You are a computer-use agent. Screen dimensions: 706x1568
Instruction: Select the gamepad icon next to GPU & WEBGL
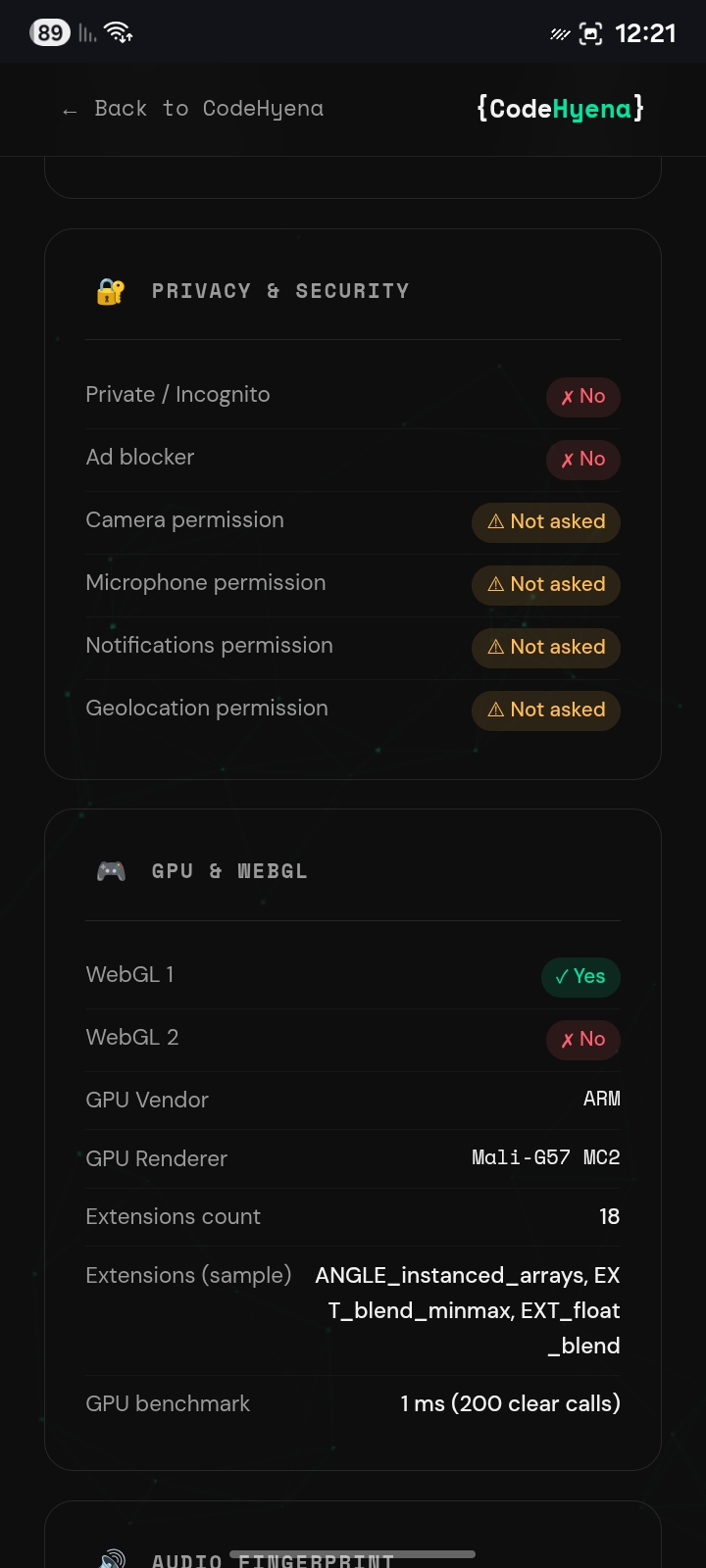tap(110, 870)
